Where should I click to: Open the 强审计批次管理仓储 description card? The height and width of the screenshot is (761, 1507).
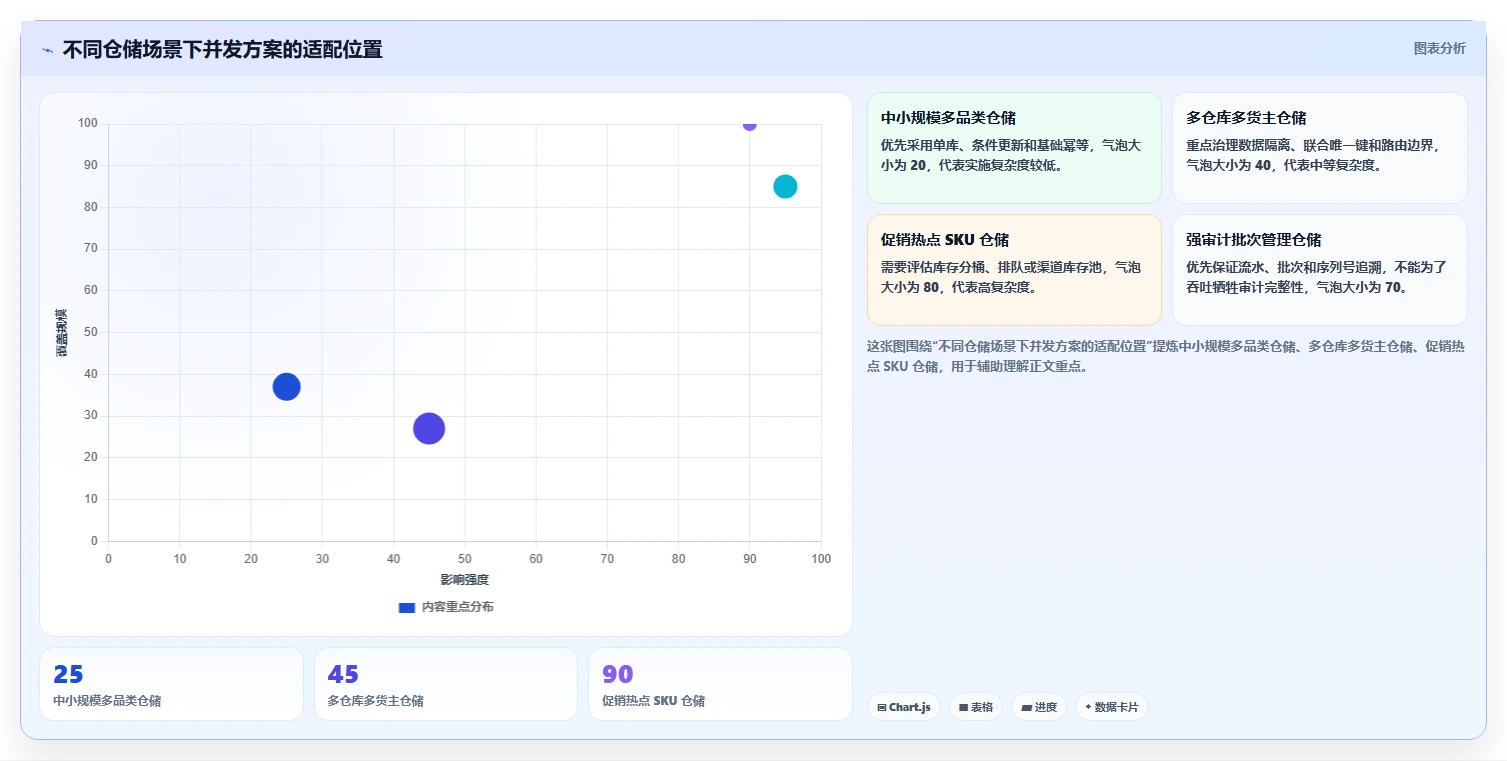click(x=1319, y=270)
